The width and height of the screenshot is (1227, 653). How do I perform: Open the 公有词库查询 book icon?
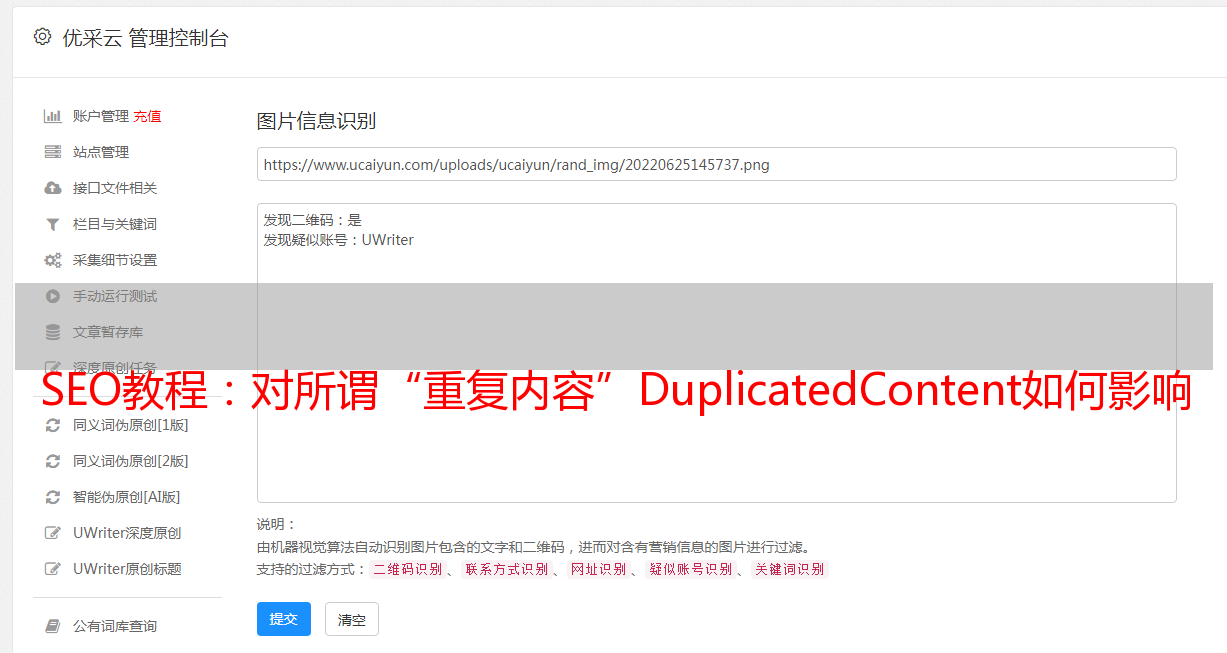pos(53,626)
